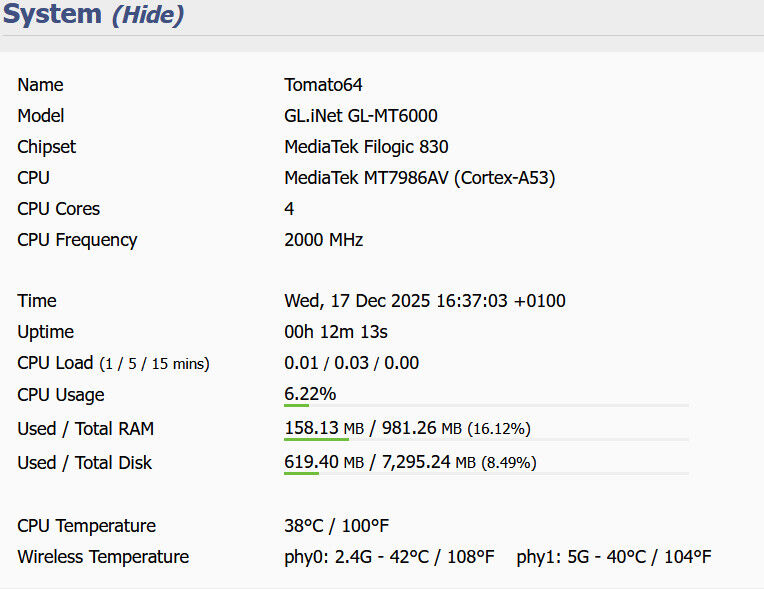Click the MediaTek Filogic 830 chipset value
This screenshot has height=589, width=764.
[x=366, y=147]
